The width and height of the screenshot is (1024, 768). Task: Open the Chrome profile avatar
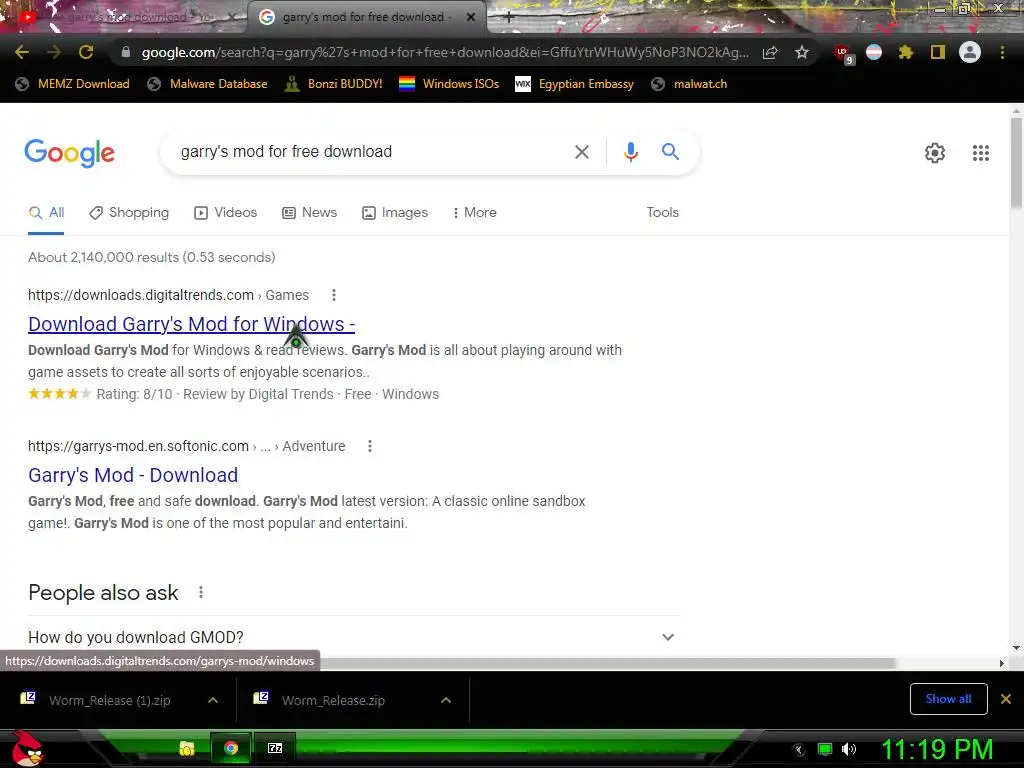point(970,52)
